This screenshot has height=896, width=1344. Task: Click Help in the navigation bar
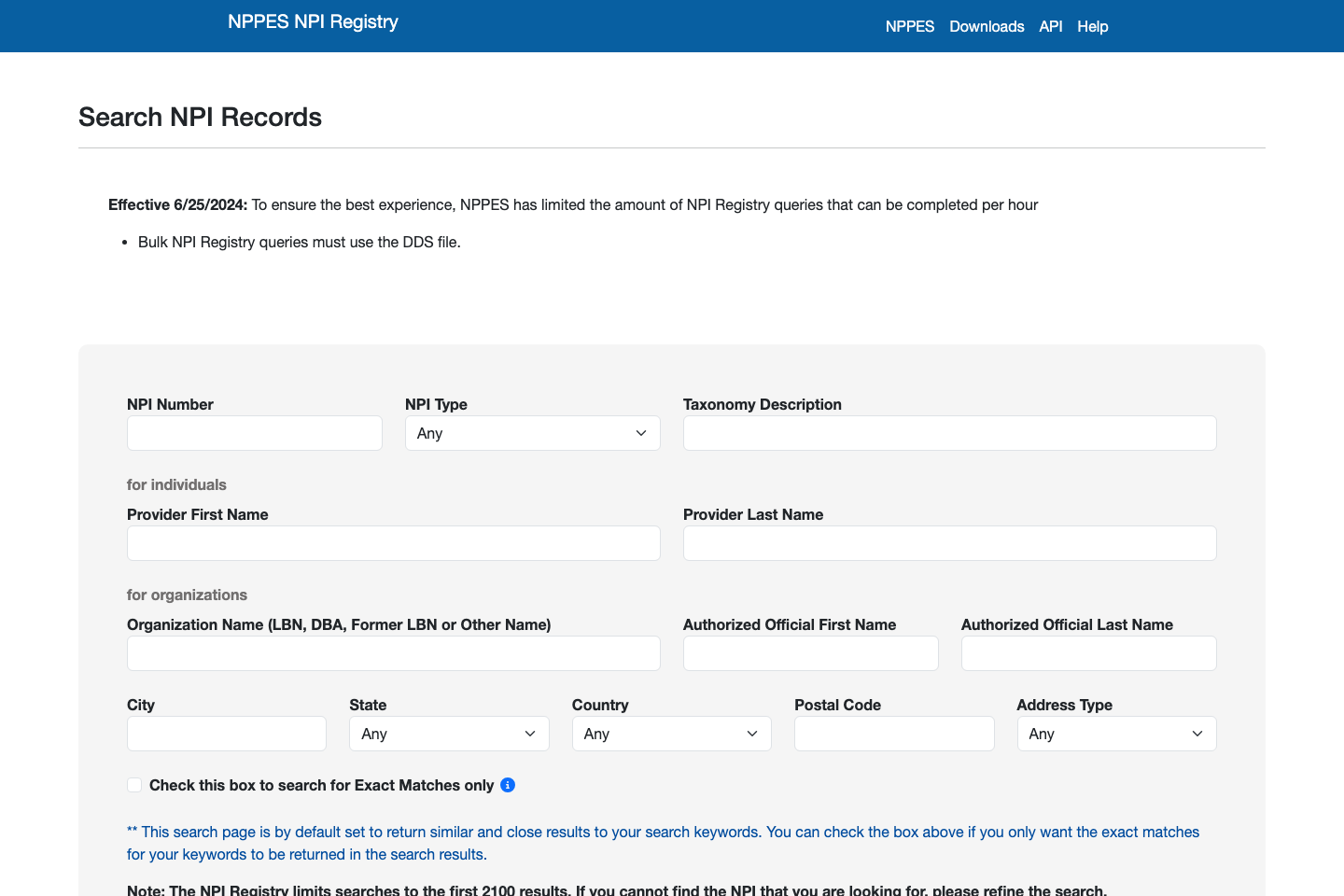pos(1092,26)
